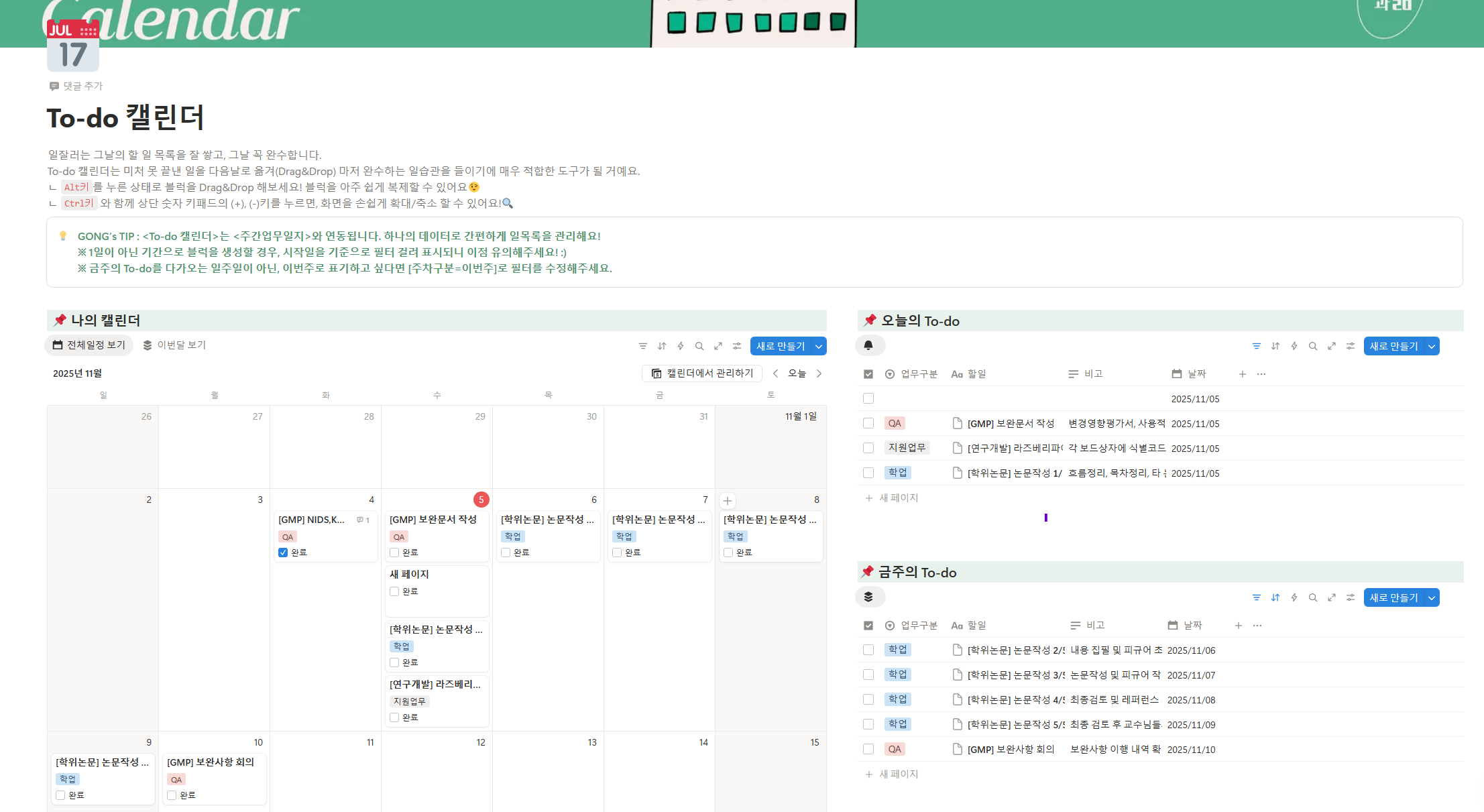Click lightning automation icon in 오늘의 To-do
Image resolution: width=1484 pixels, height=812 pixels.
[x=1294, y=346]
